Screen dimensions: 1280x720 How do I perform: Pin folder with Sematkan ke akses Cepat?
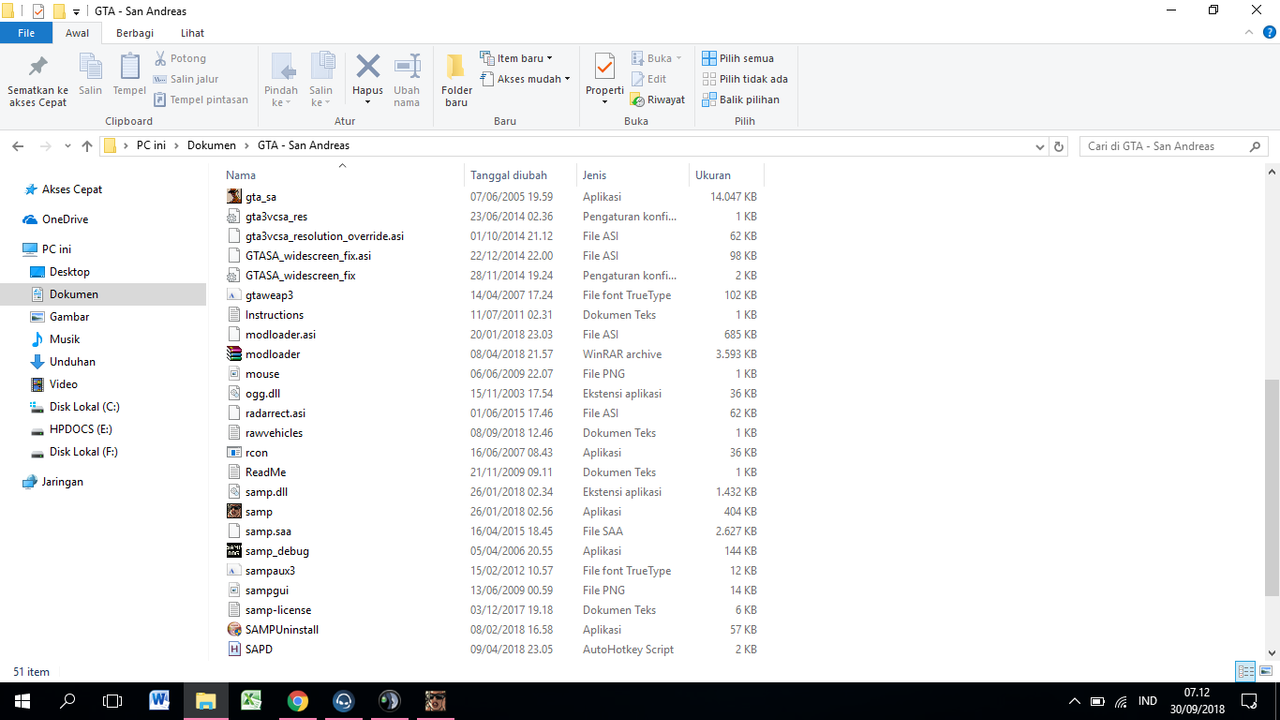[38, 80]
